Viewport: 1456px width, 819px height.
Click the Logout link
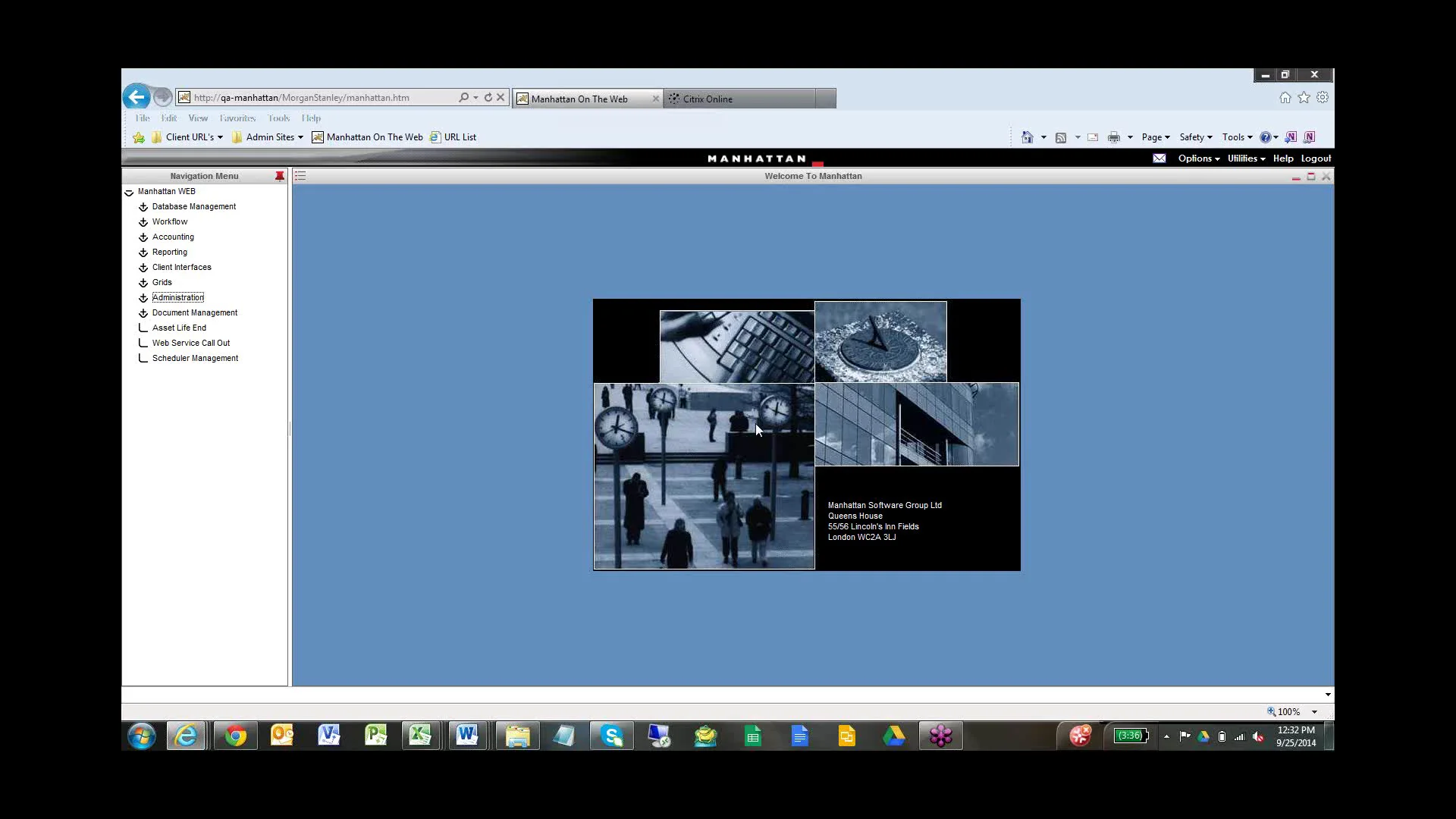[1315, 158]
